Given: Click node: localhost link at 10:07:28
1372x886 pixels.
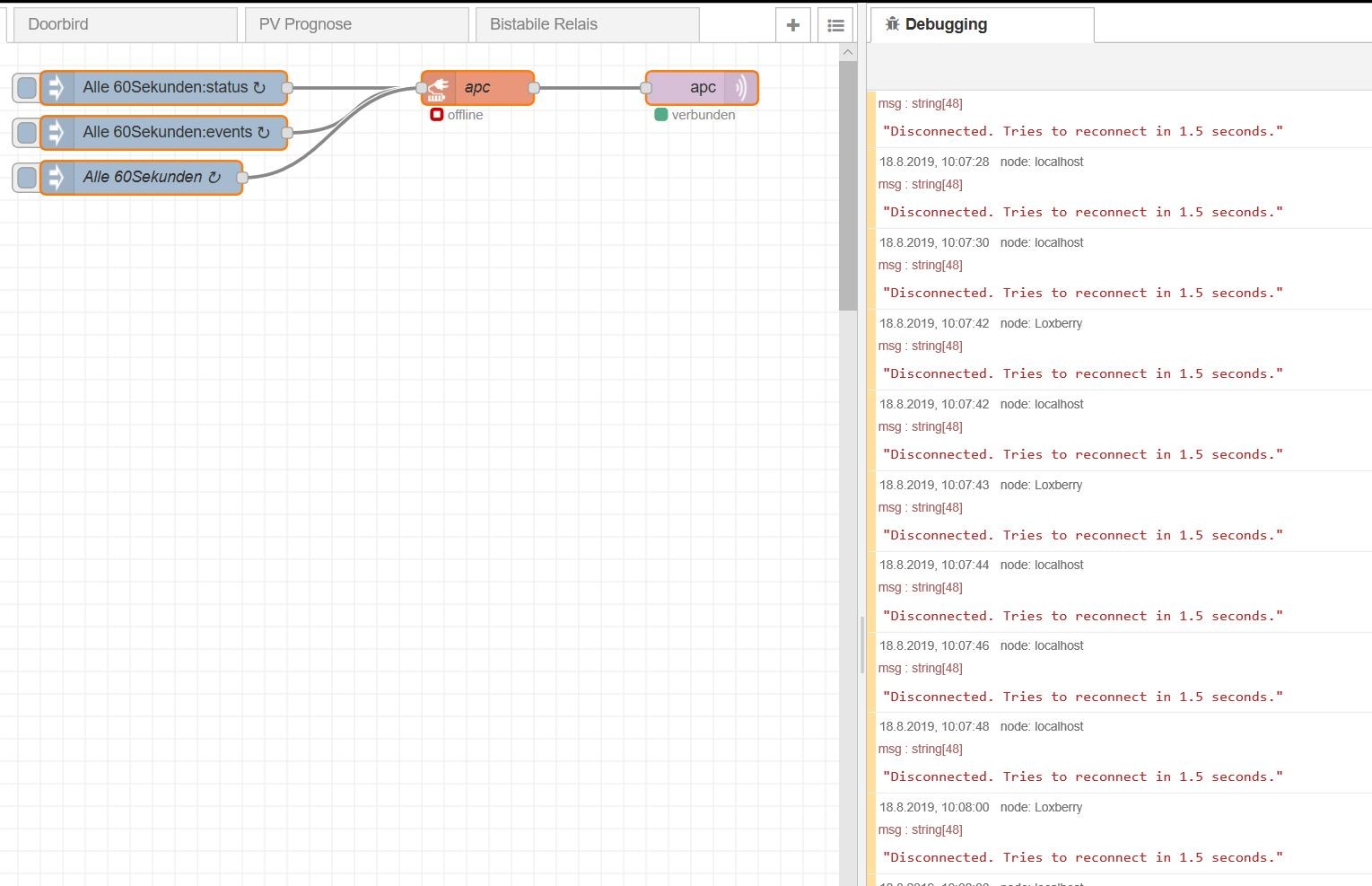Looking at the screenshot, I should click(1042, 162).
